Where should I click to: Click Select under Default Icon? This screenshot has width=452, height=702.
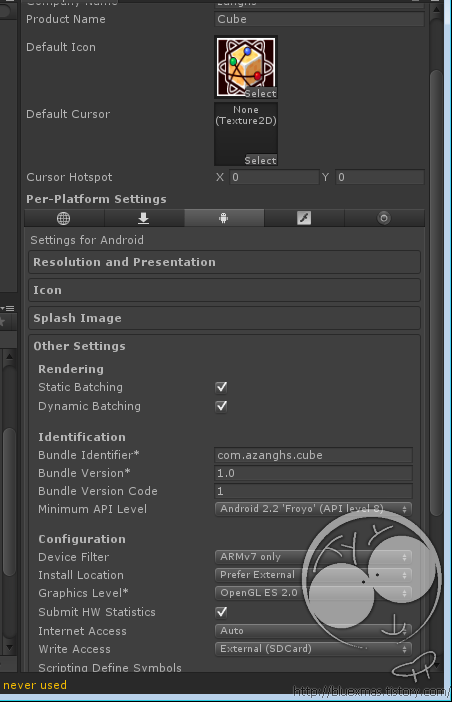tap(260, 94)
